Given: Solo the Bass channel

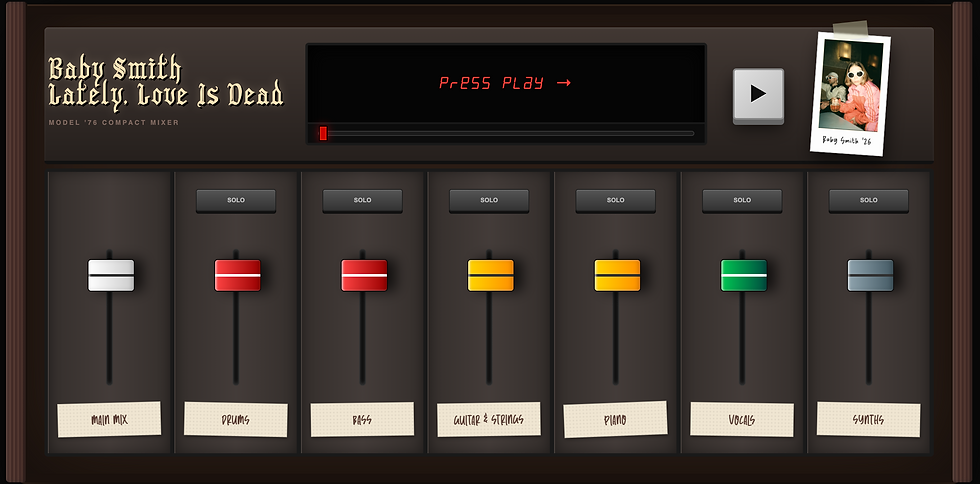Looking at the screenshot, I should [x=362, y=201].
